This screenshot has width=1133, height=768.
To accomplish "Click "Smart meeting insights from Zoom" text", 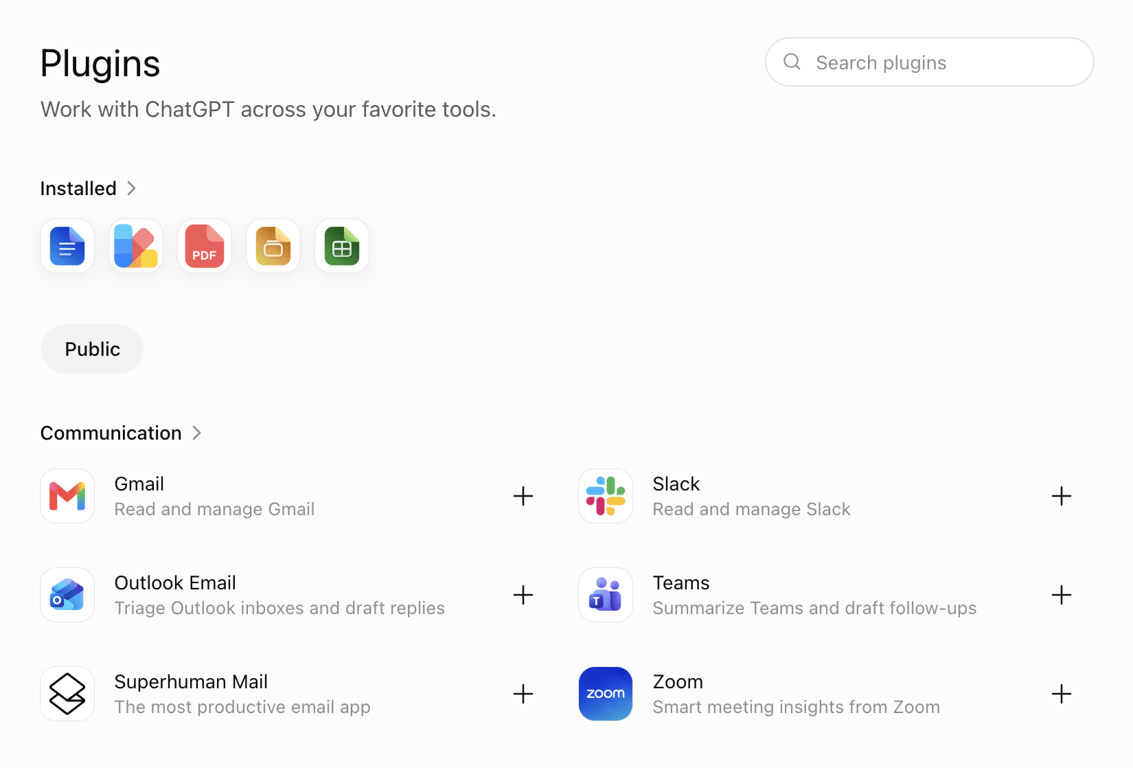I will [x=796, y=707].
